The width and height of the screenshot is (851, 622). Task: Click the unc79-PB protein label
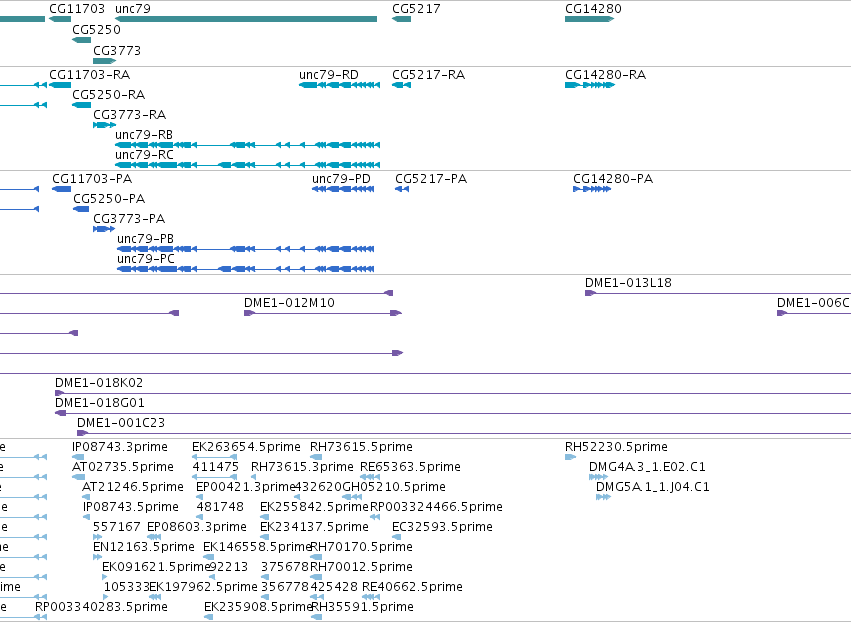coord(145,238)
